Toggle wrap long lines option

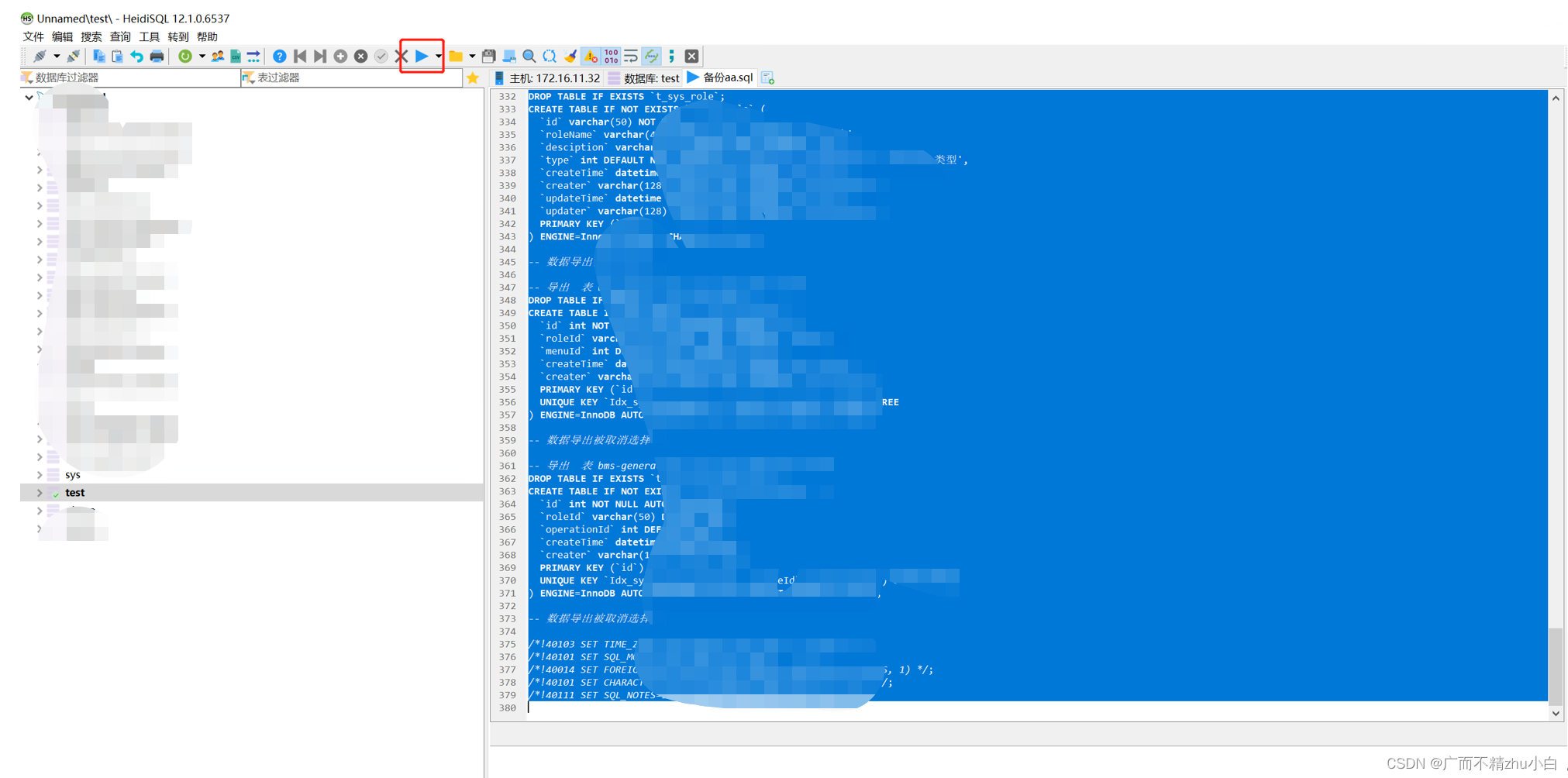click(631, 56)
